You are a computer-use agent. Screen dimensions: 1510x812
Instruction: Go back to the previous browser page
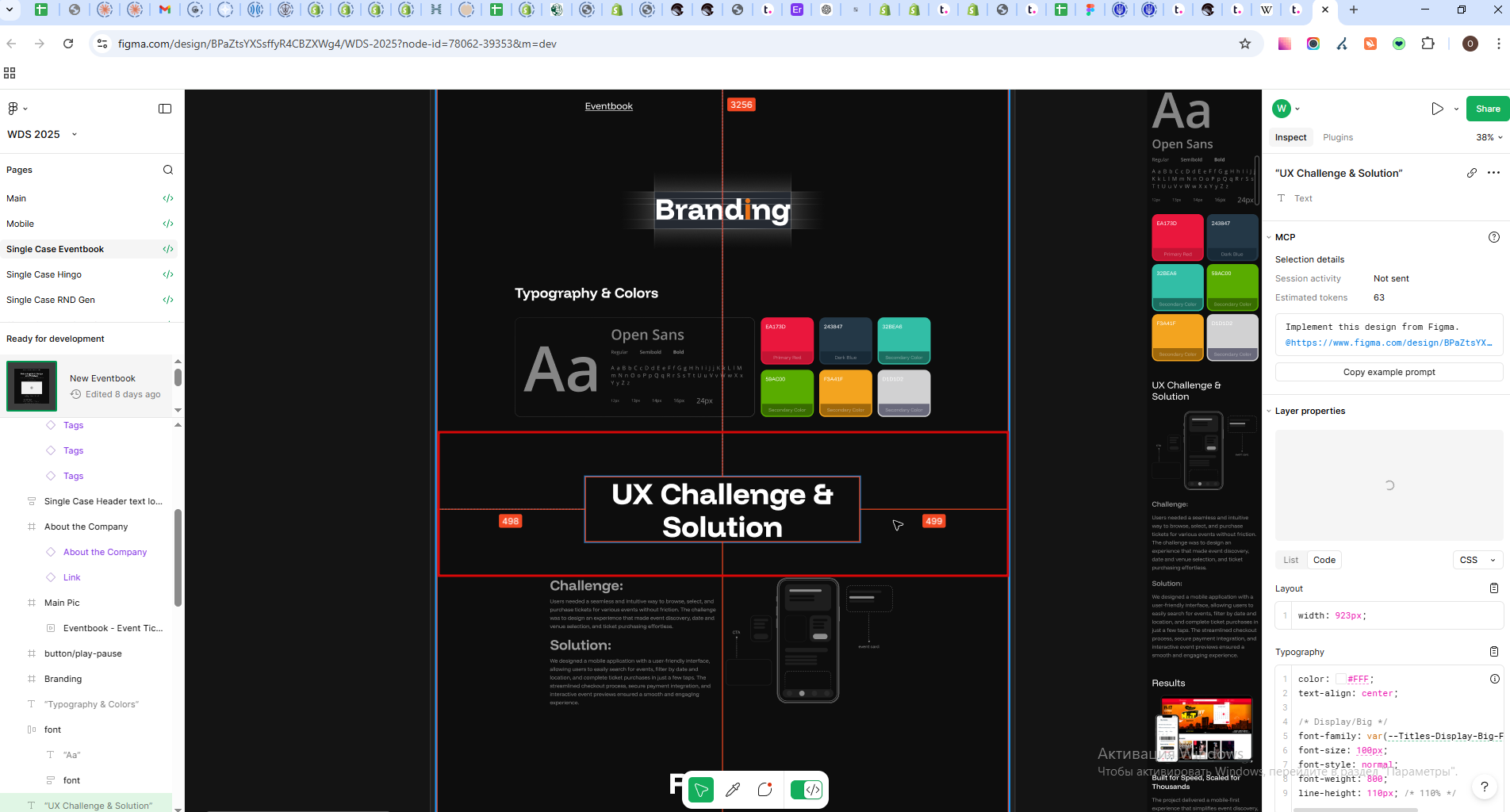click(11, 44)
